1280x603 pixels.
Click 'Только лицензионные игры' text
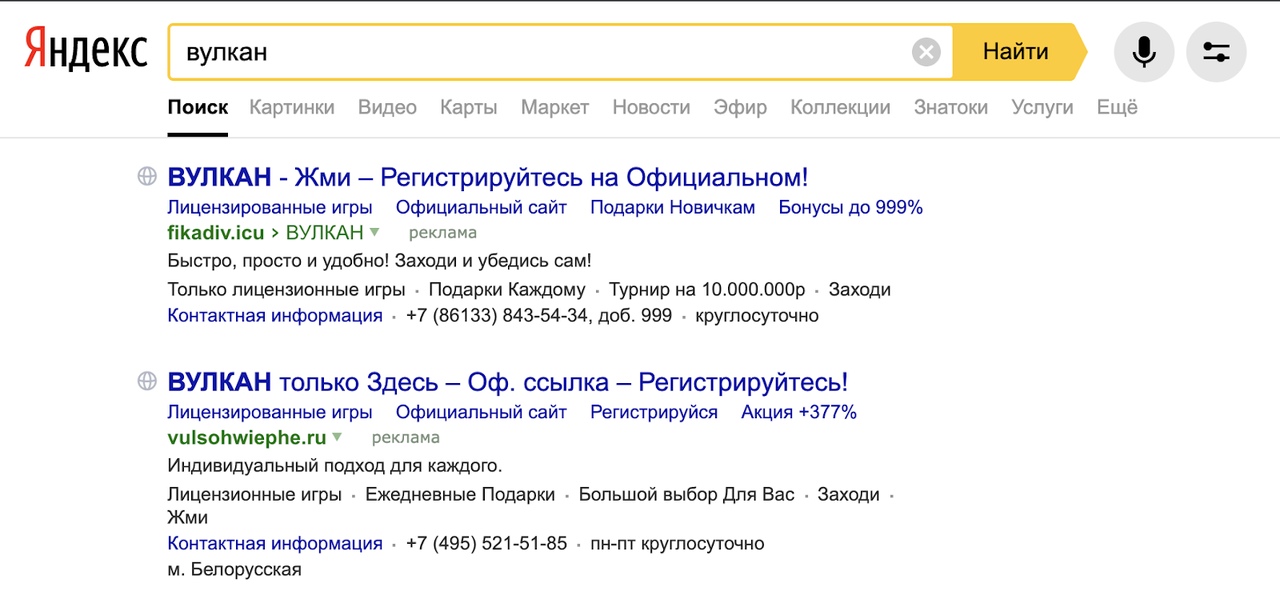click(287, 290)
